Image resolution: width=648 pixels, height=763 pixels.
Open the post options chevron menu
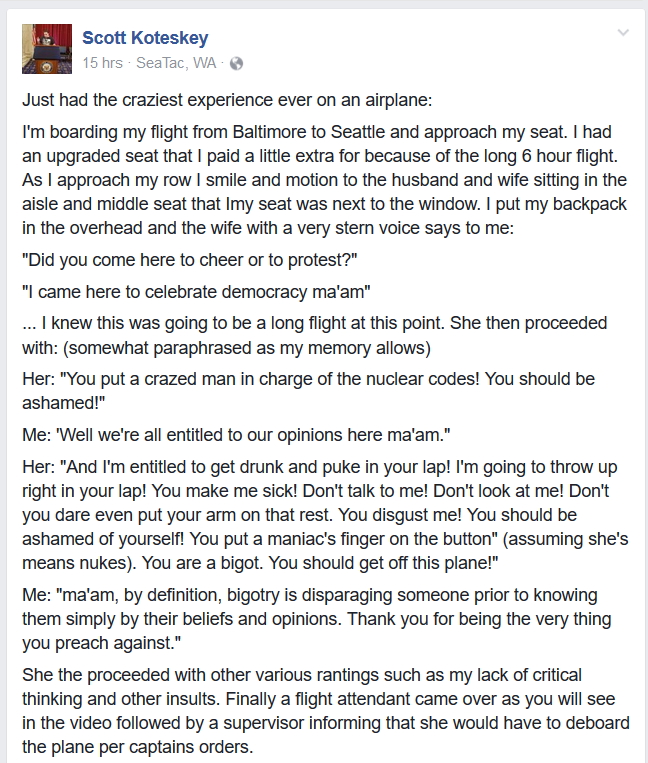tap(623, 33)
